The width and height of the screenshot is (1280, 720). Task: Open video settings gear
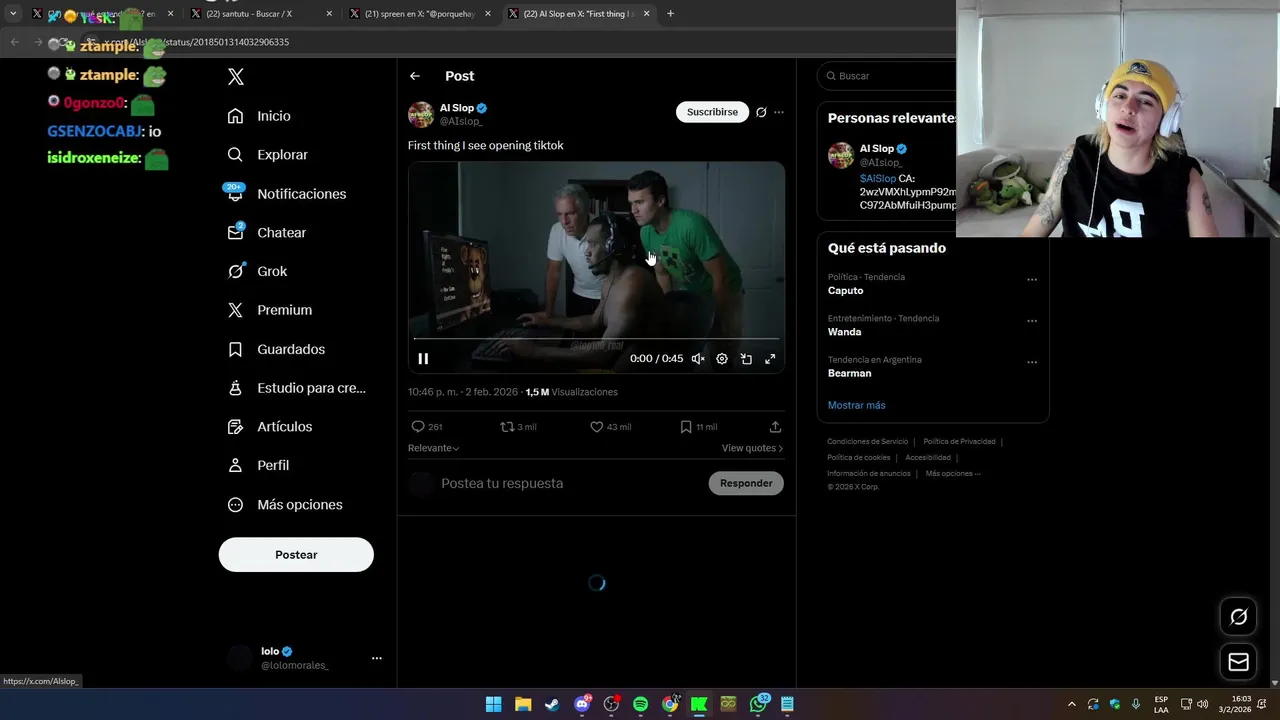click(722, 359)
